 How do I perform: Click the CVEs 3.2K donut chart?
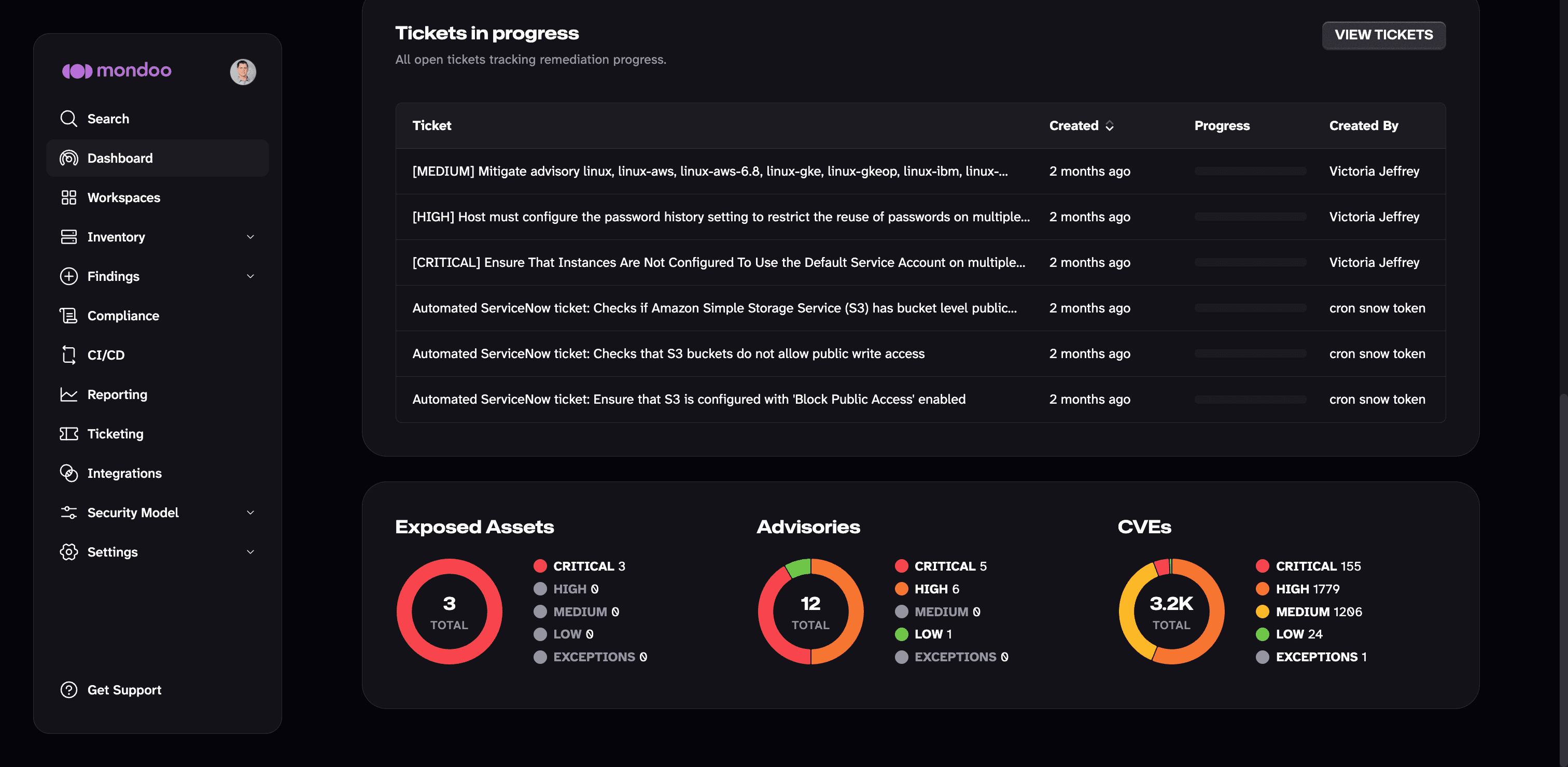coord(1171,612)
